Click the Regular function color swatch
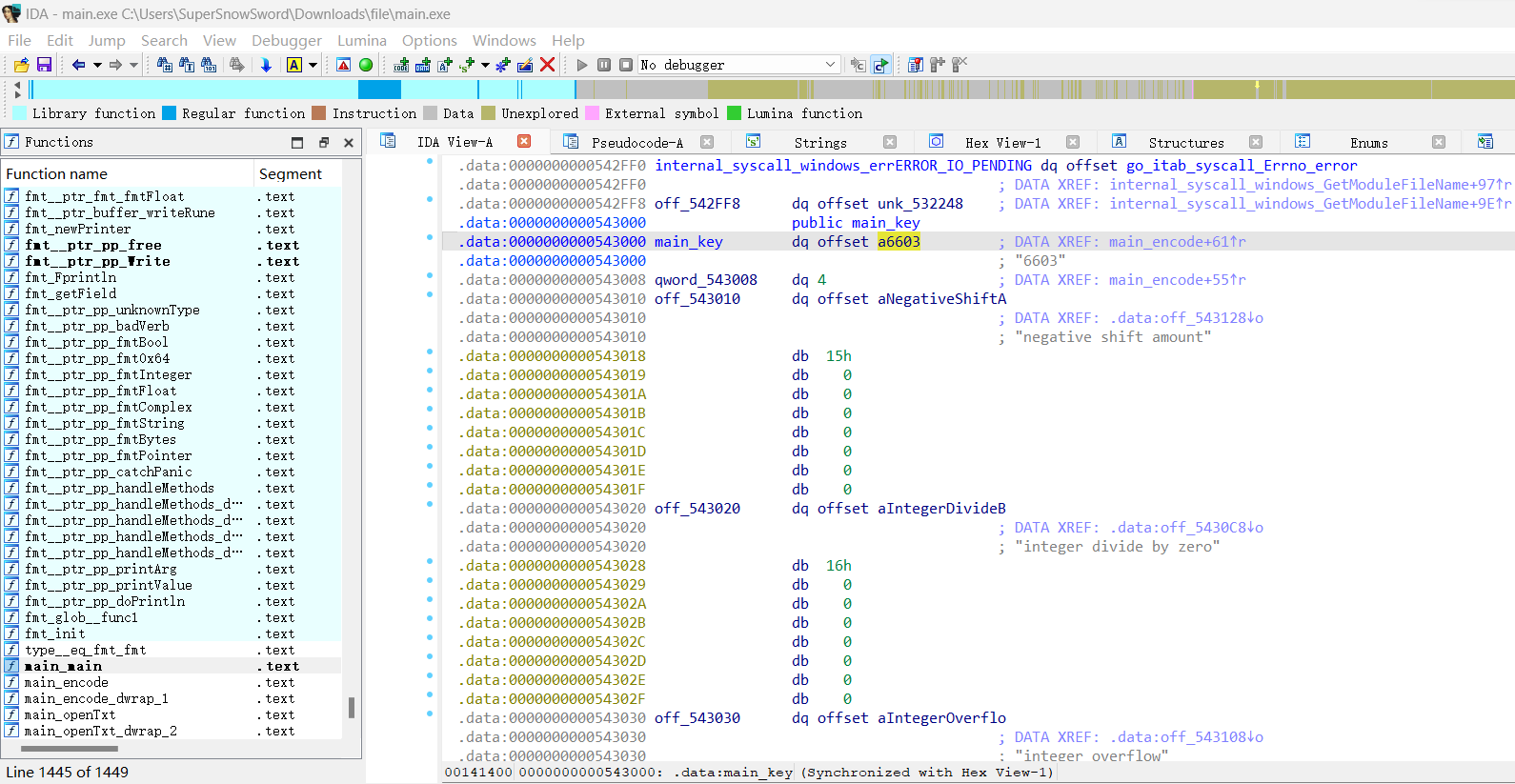 click(x=170, y=113)
